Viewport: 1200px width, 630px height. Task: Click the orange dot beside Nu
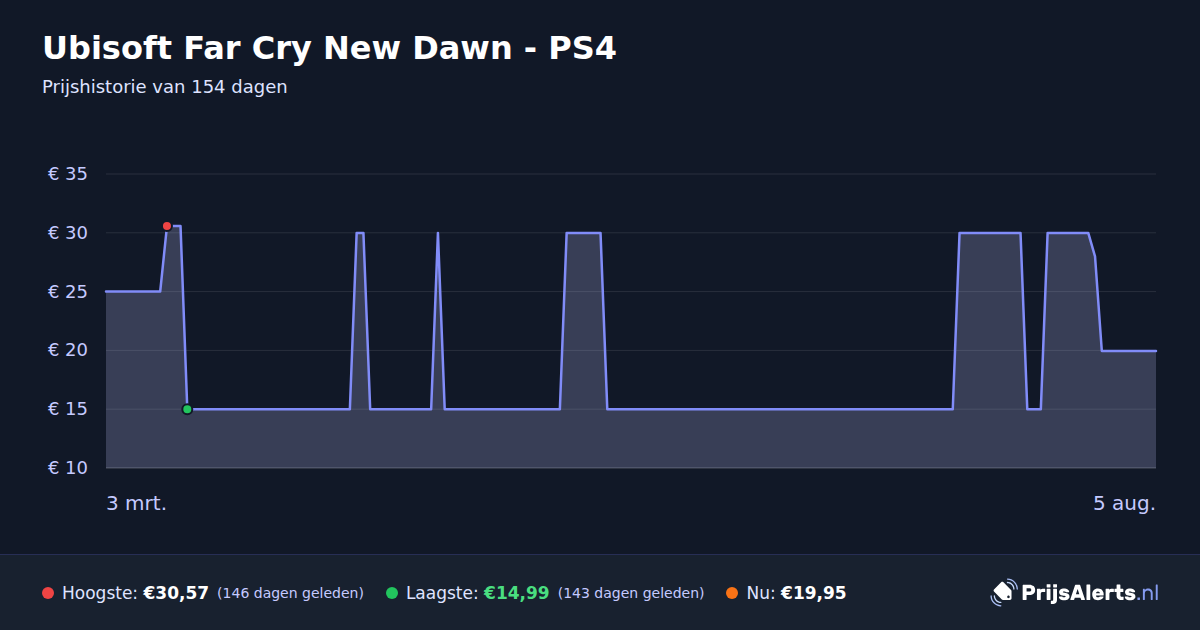(732, 593)
